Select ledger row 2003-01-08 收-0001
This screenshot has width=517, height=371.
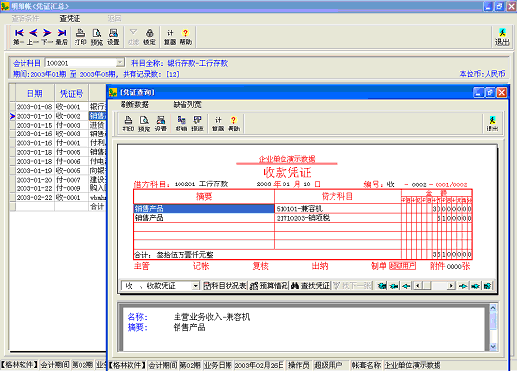(58, 107)
